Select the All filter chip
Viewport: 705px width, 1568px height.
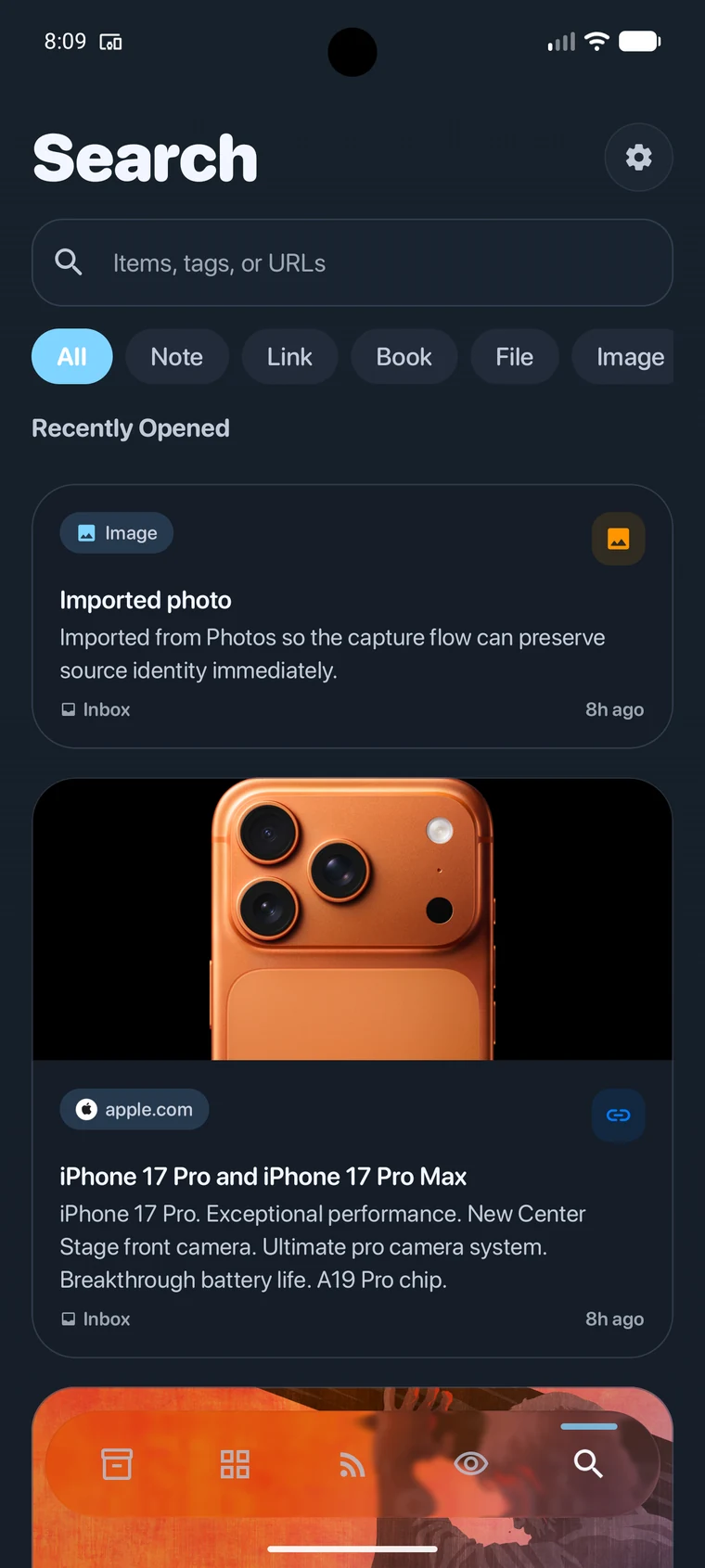pyautogui.click(x=72, y=357)
